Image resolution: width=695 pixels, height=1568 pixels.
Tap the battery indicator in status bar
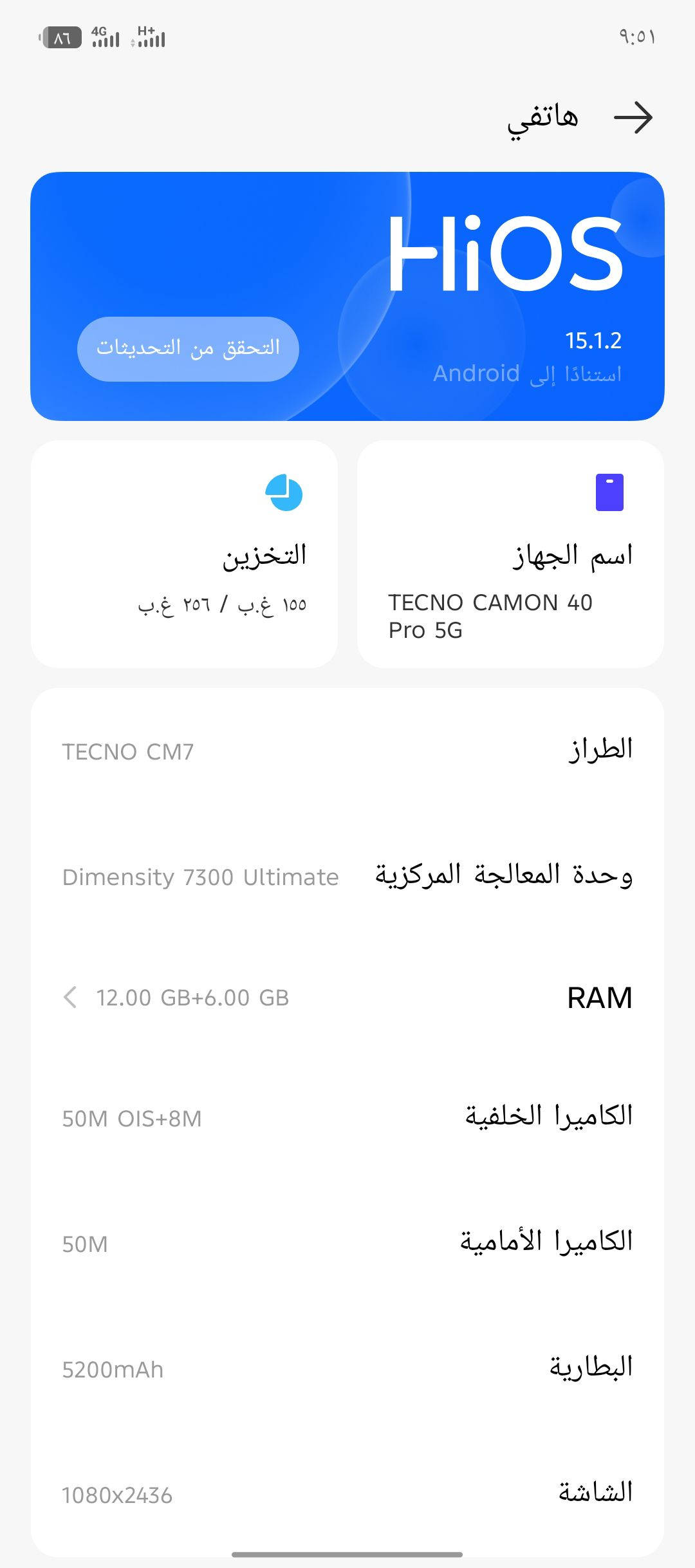pyautogui.click(x=60, y=38)
